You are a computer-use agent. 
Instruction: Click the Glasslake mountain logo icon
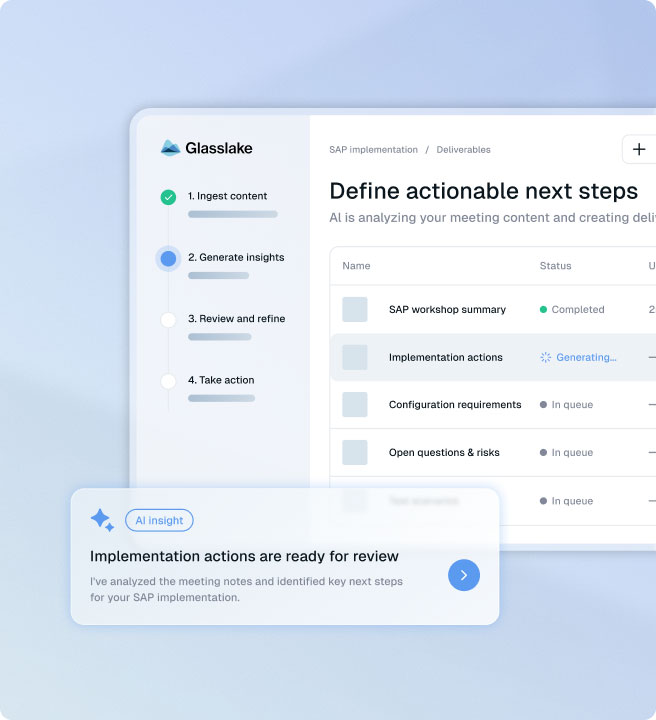pyautogui.click(x=170, y=148)
